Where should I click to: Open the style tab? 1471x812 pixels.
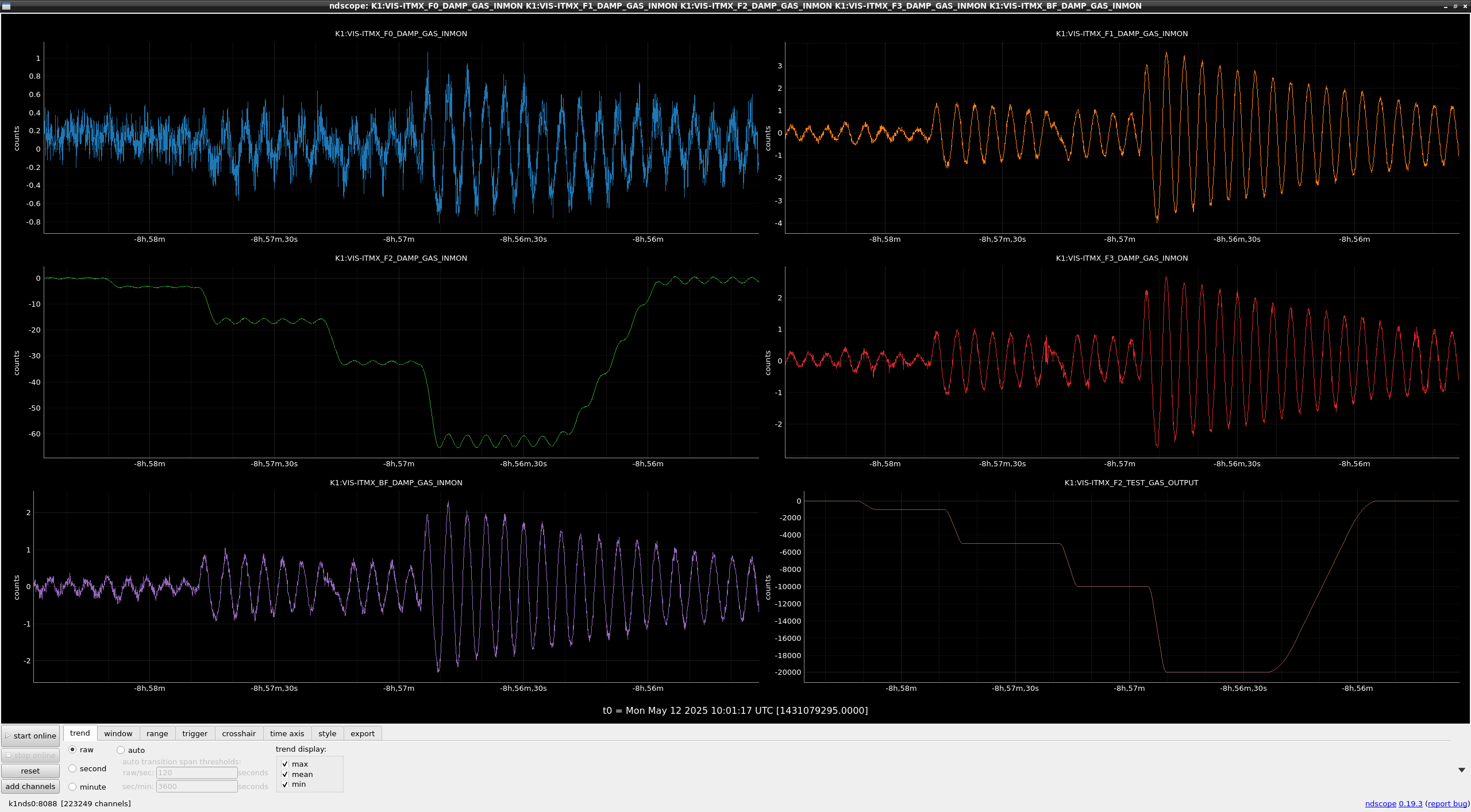click(327, 733)
